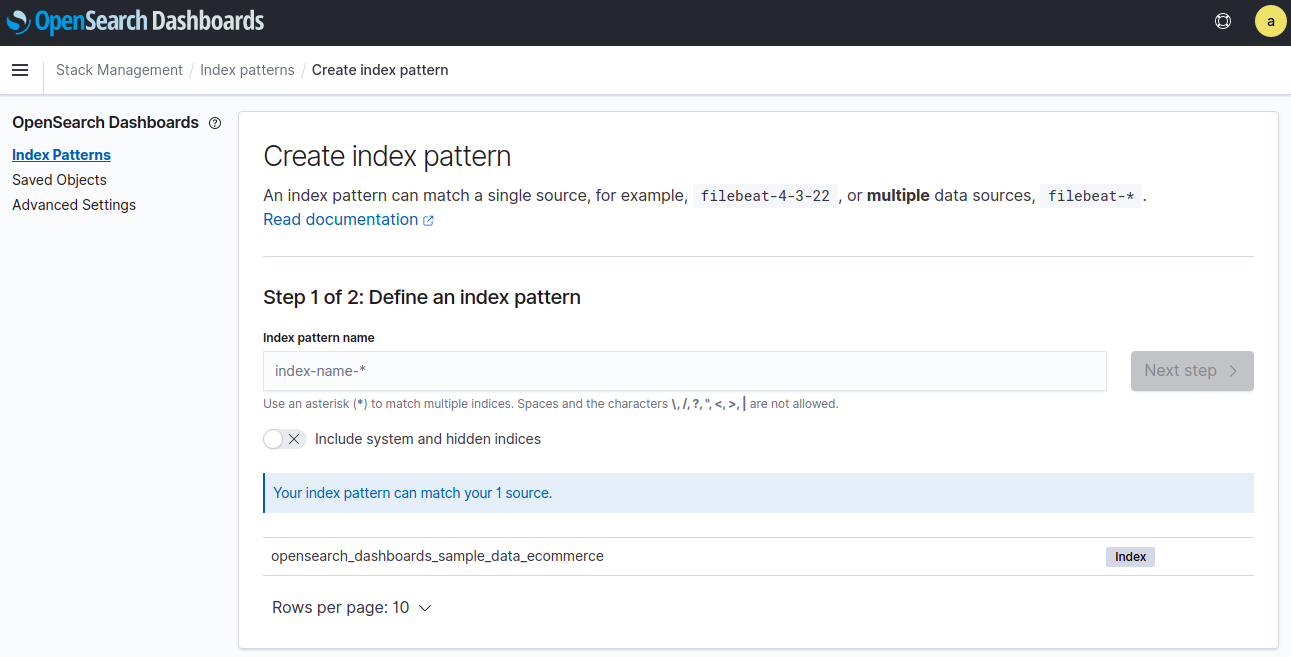Click the Next step button
1291x657 pixels.
click(1192, 371)
